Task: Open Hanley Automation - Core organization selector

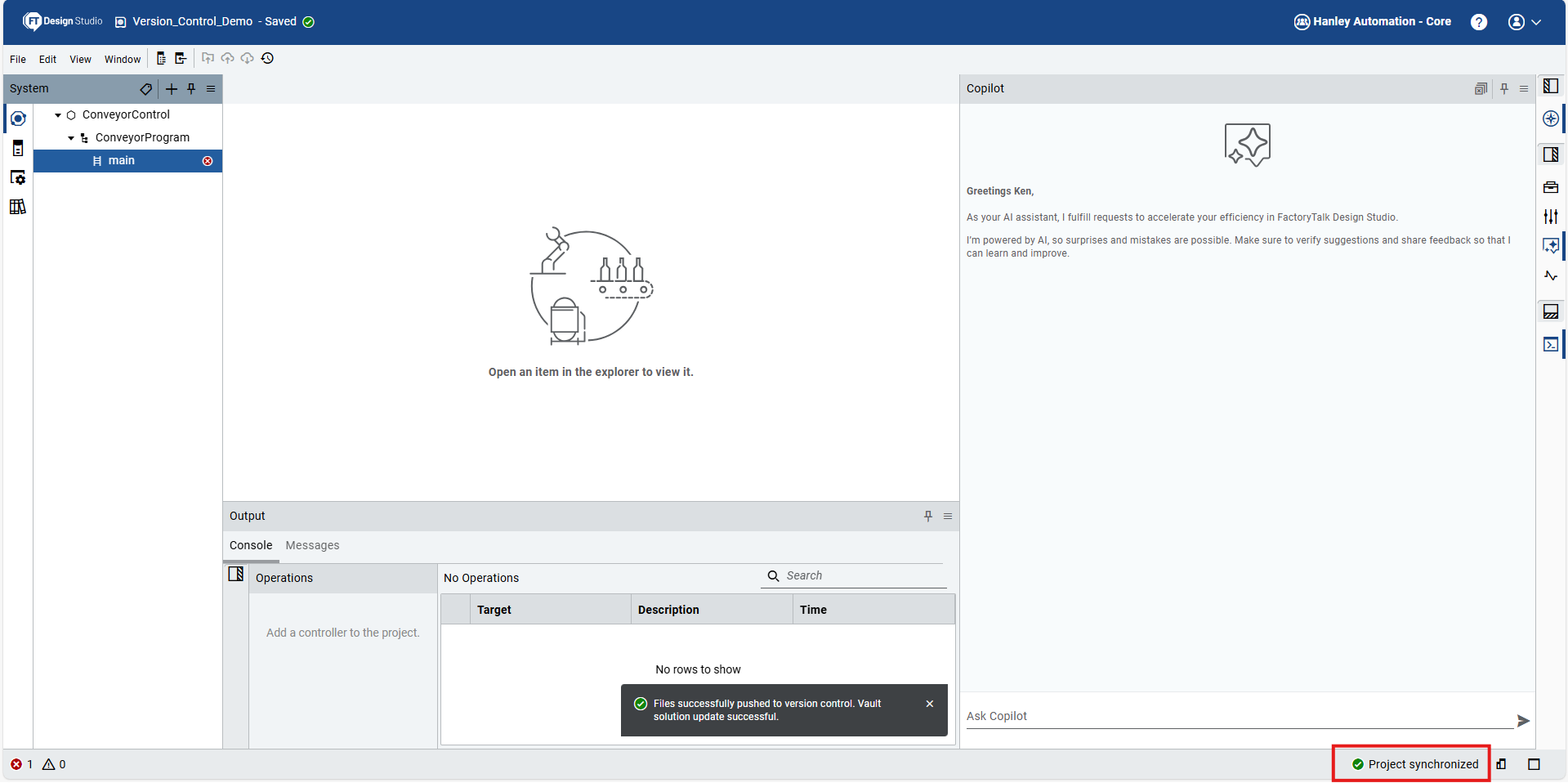Action: 1373,22
